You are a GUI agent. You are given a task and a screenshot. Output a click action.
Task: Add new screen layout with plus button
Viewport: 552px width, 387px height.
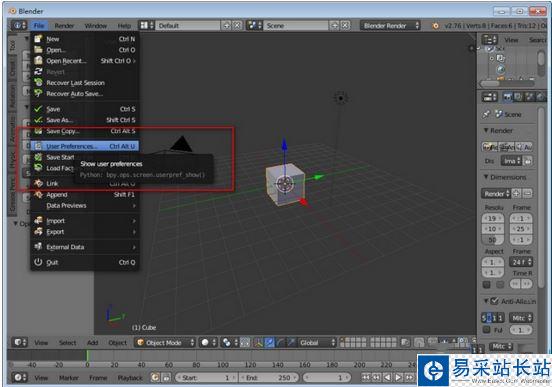click(x=226, y=26)
